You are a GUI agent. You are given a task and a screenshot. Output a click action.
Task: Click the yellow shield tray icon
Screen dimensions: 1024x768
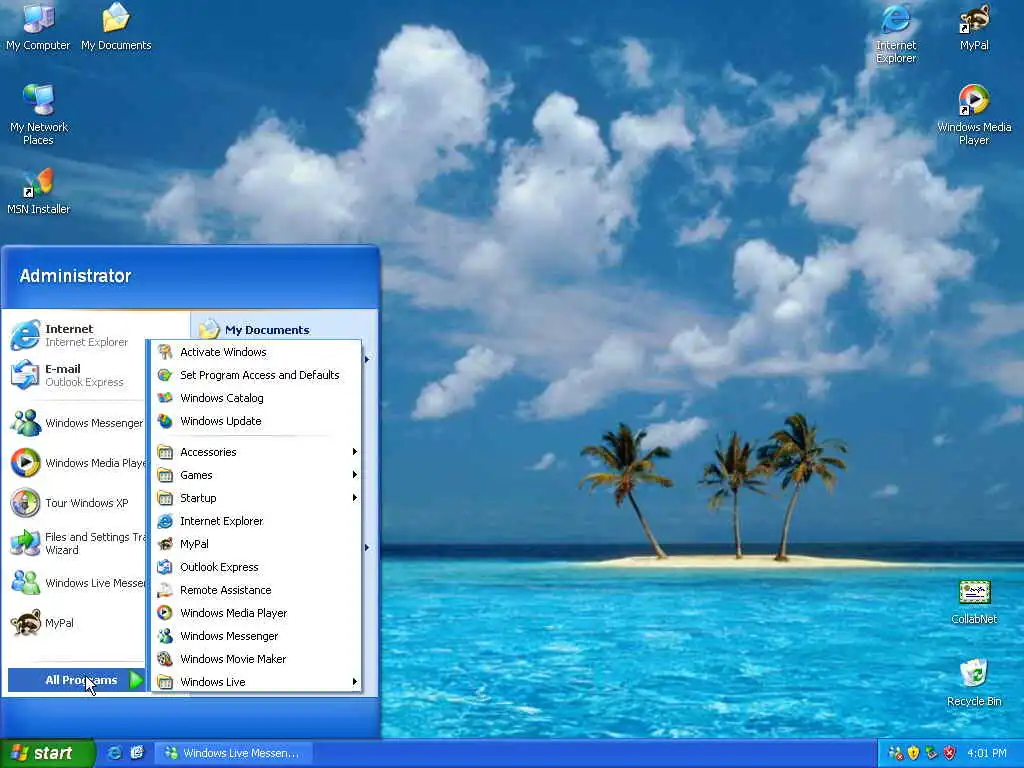click(x=913, y=753)
